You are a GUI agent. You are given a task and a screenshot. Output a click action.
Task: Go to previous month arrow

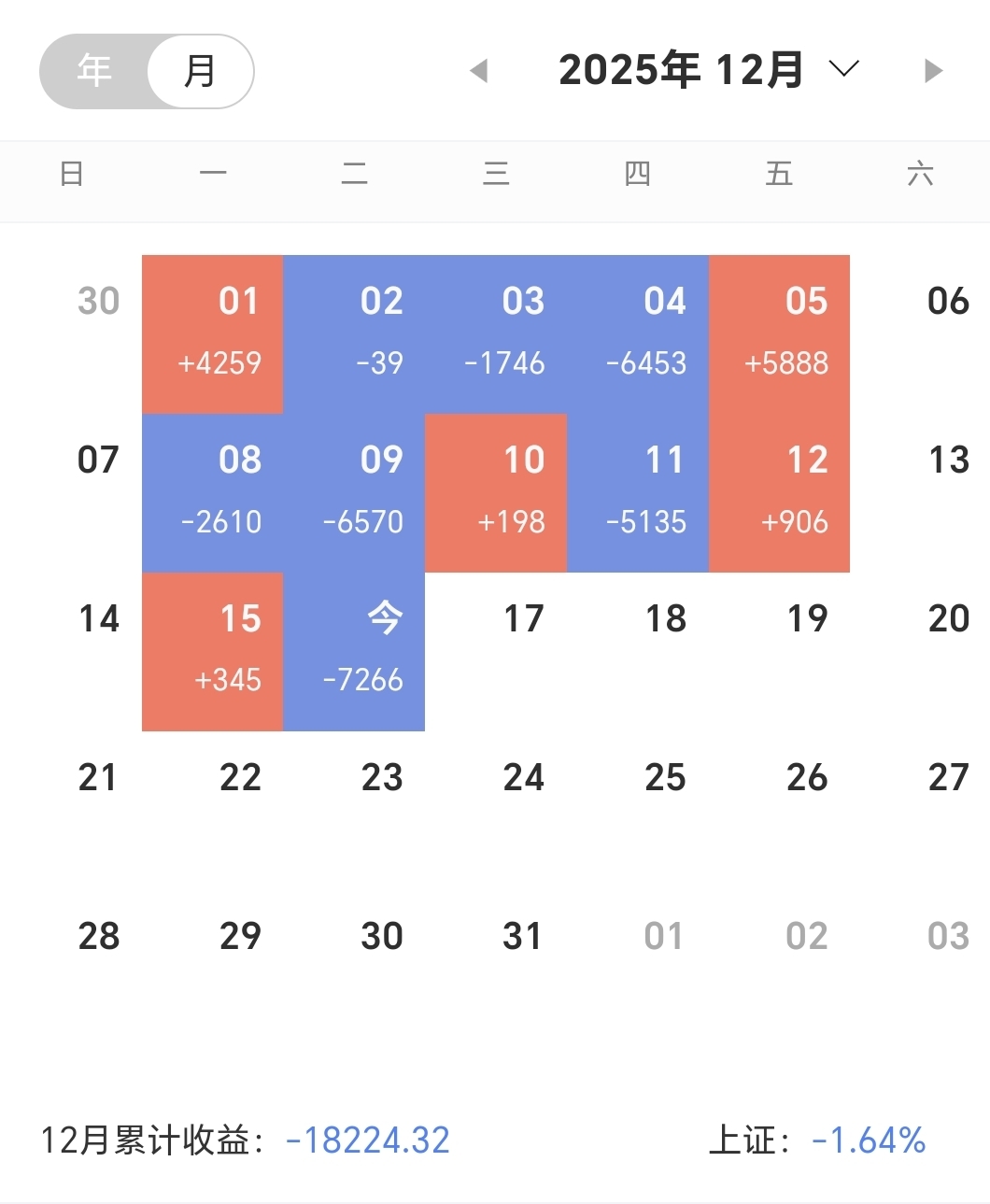coord(479,70)
